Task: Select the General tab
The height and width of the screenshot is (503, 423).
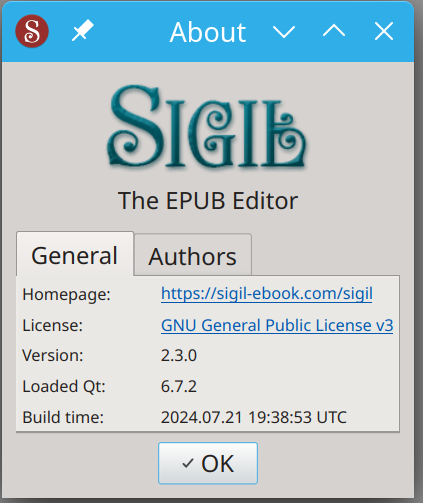Action: pos(75,254)
